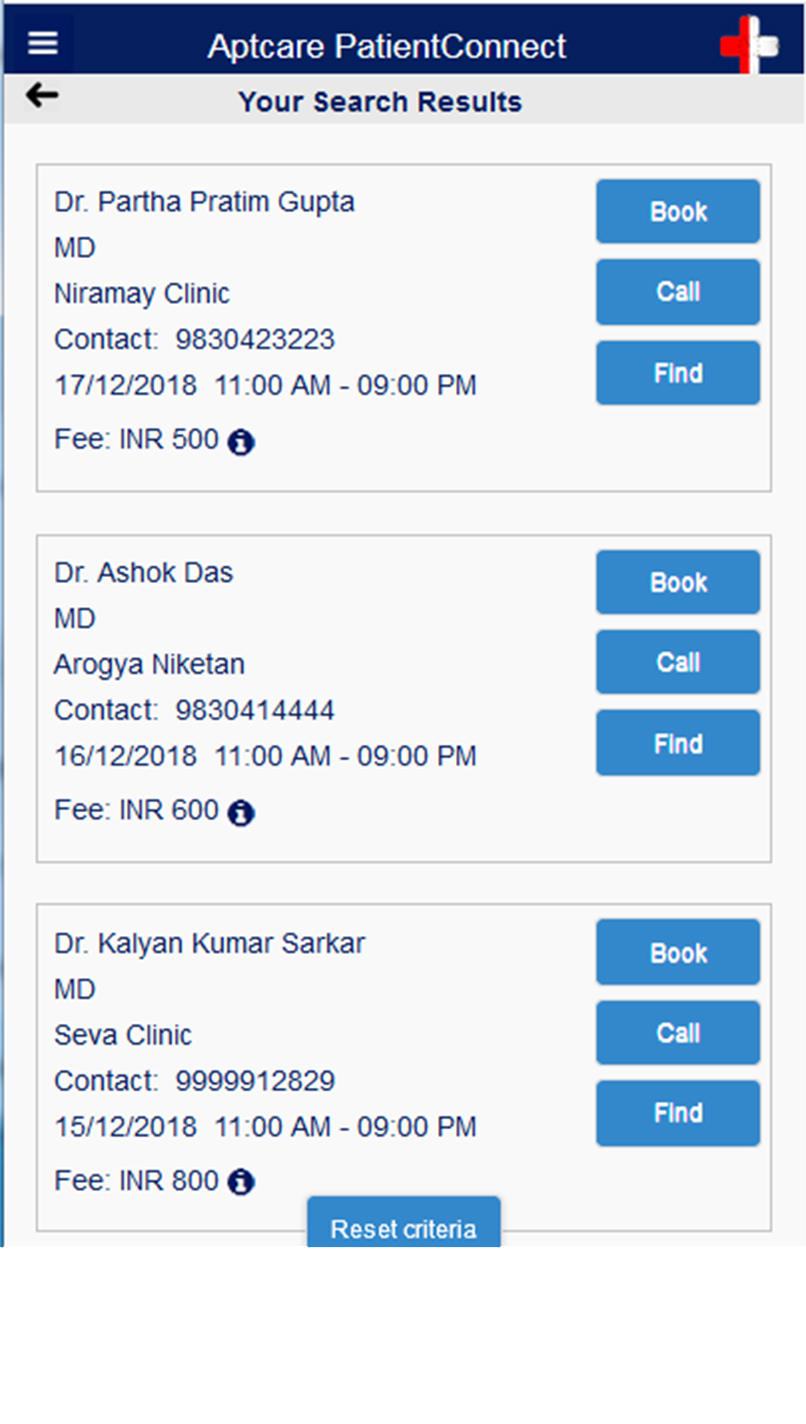Find Niramay Clinic location
This screenshot has width=806, height=1424.
coord(678,373)
